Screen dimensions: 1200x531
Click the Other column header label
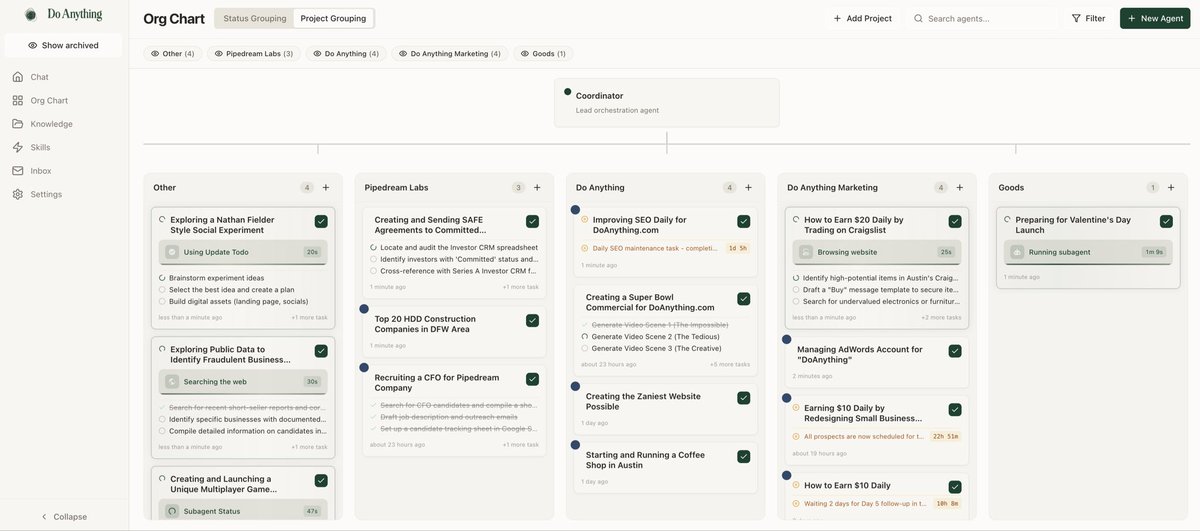165,187
